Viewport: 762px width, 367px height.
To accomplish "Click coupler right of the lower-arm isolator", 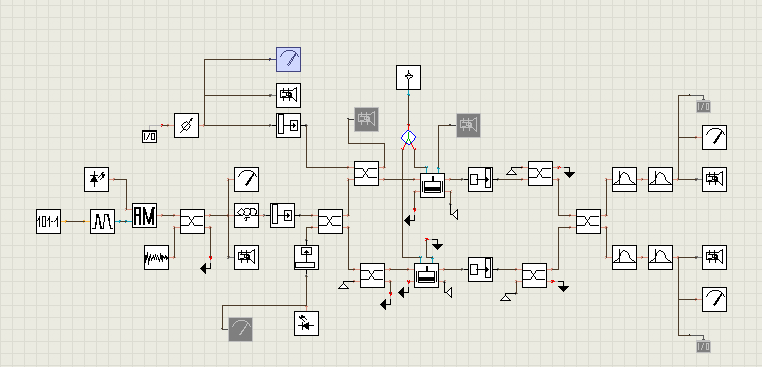I will [535, 276].
